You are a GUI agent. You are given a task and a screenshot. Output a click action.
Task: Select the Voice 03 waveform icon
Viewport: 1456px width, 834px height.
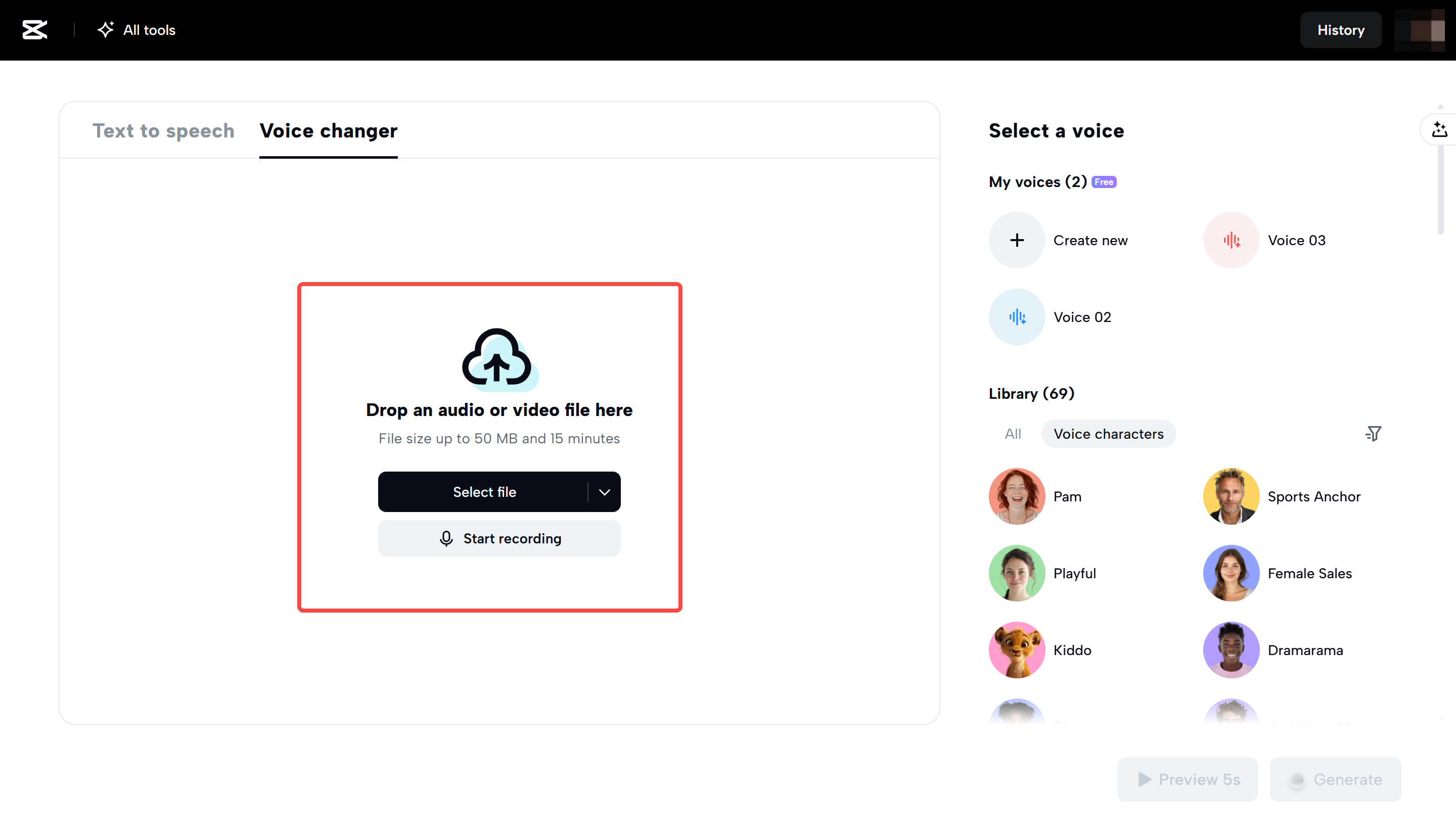(x=1231, y=240)
